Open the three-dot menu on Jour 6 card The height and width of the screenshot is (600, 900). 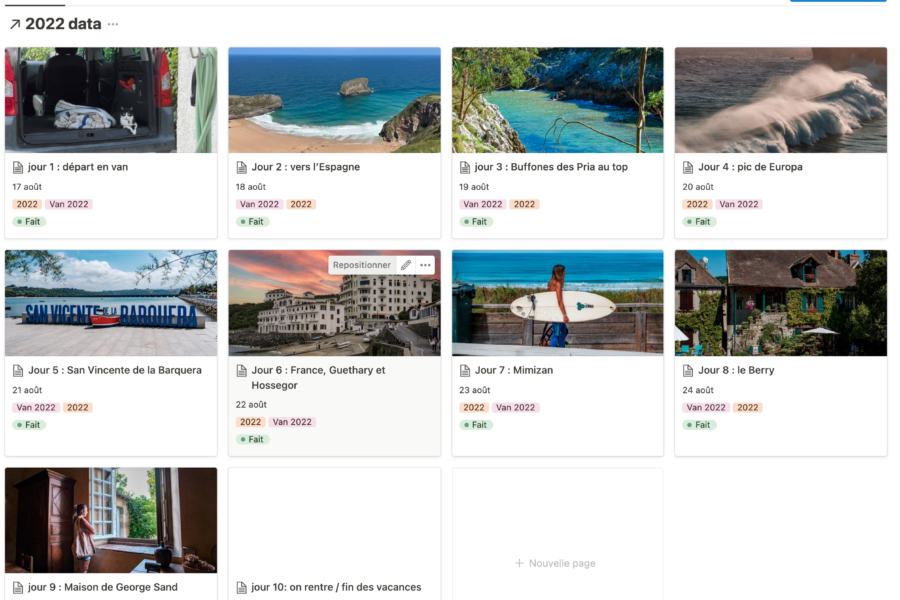coord(425,265)
